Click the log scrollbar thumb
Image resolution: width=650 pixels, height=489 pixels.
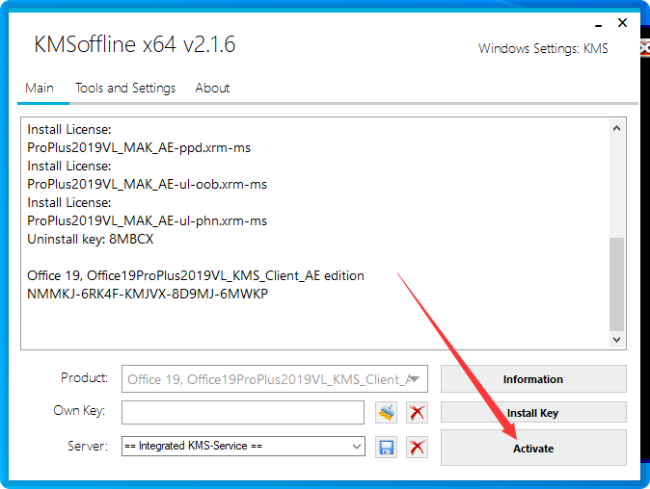[616, 284]
